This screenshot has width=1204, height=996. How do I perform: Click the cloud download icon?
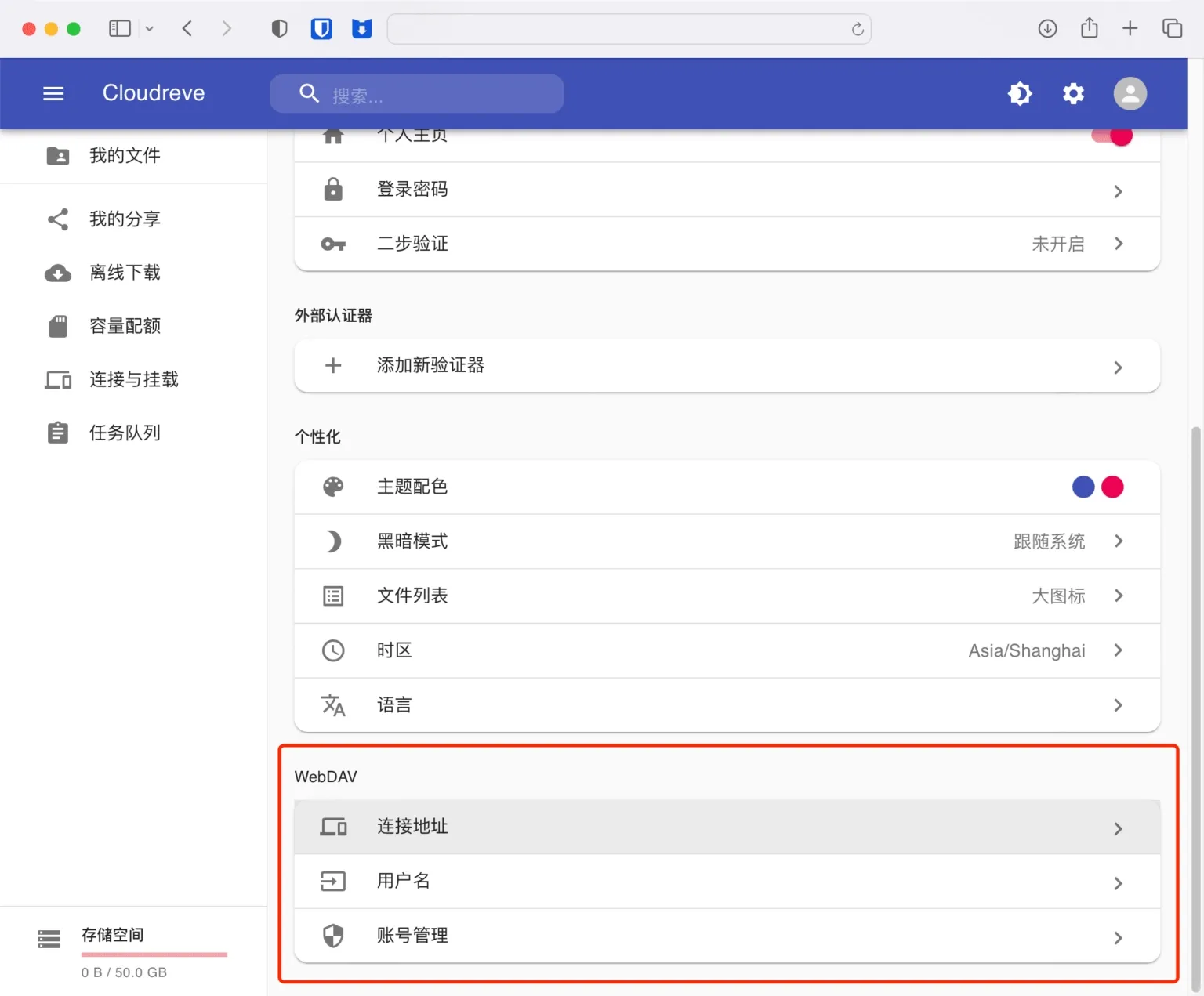[x=58, y=273]
